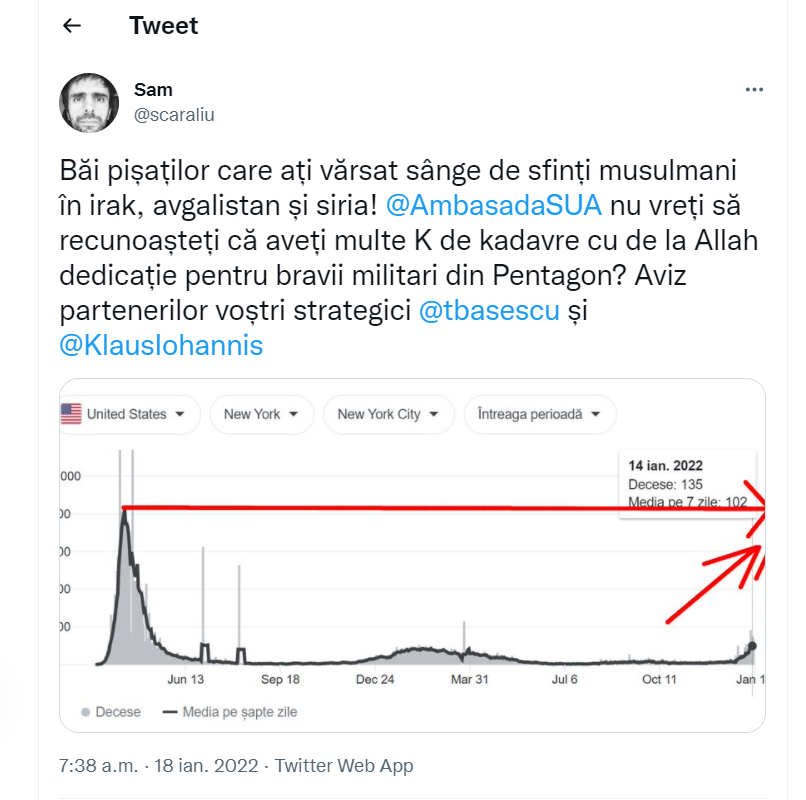806x800 pixels.
Task: Open the Întreaga perioadă time range dropdown
Action: [540, 414]
